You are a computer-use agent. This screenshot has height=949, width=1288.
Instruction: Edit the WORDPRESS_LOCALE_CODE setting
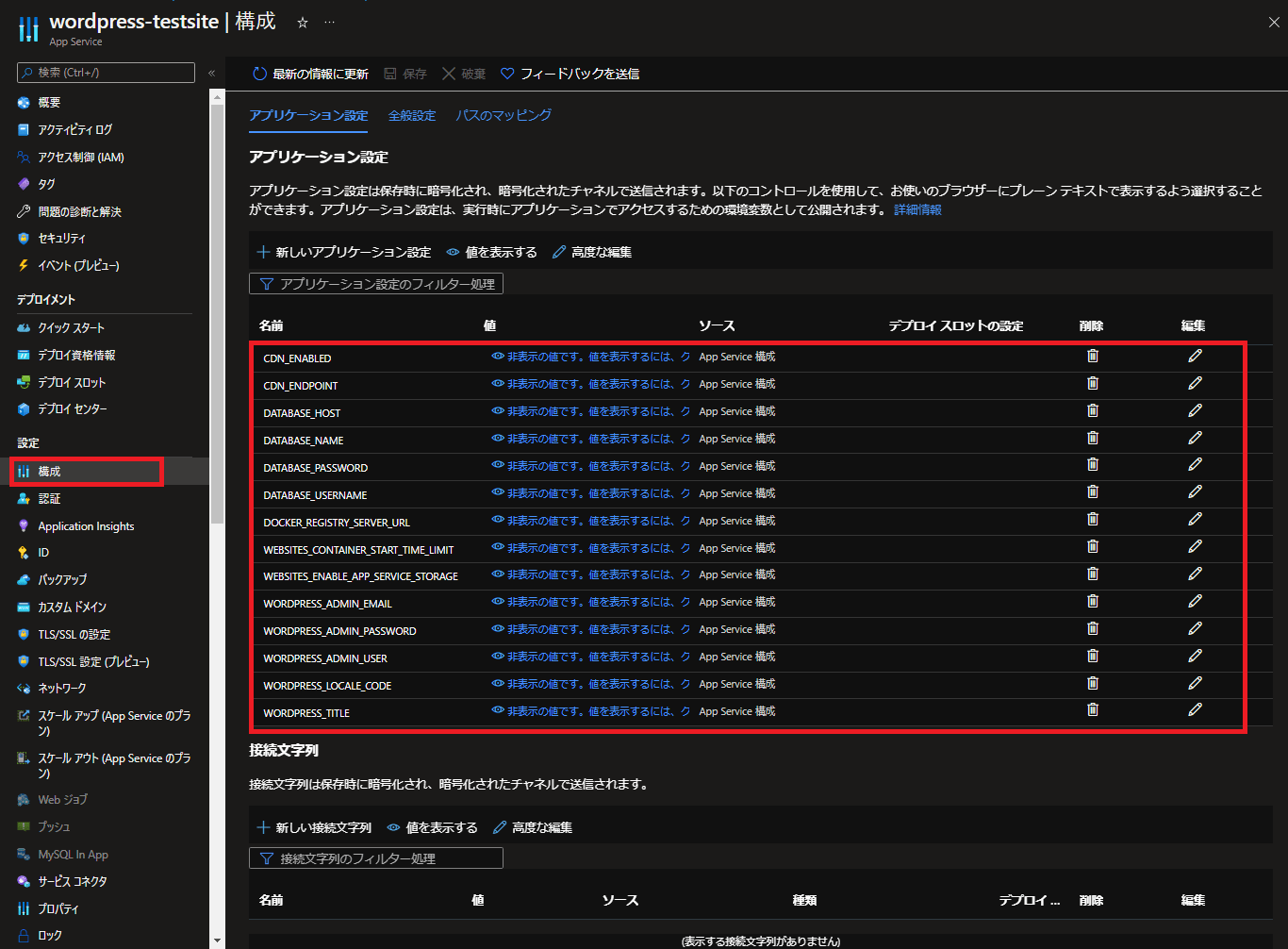point(1195,683)
